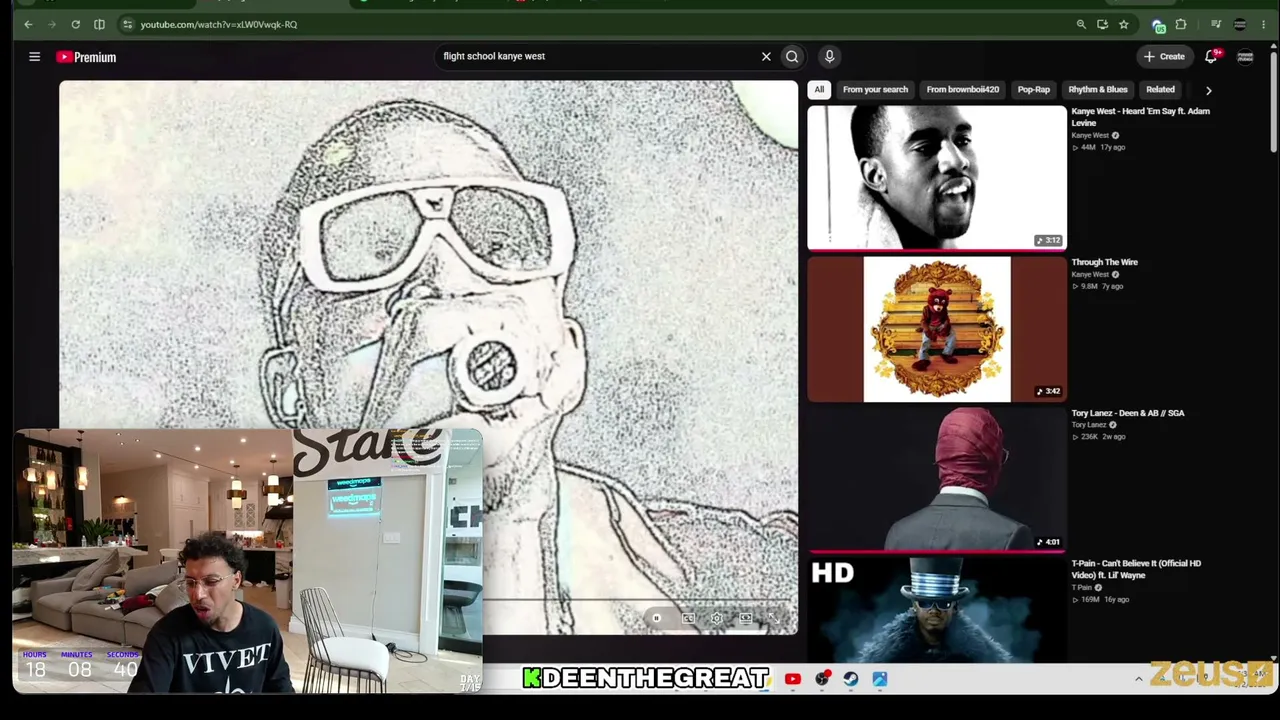
Task: Select the From brownboii420 chip
Action: tap(962, 89)
